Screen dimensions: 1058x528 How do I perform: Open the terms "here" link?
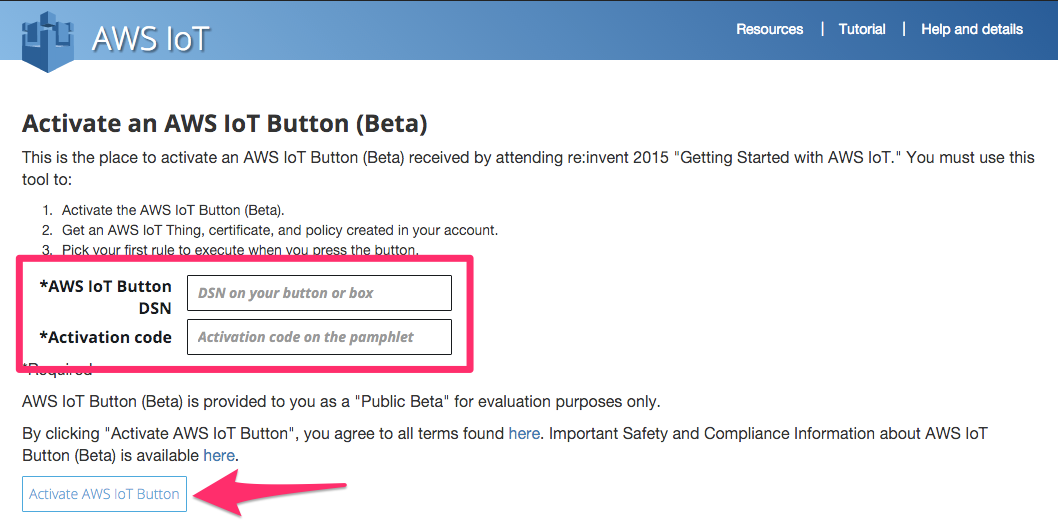click(524, 433)
